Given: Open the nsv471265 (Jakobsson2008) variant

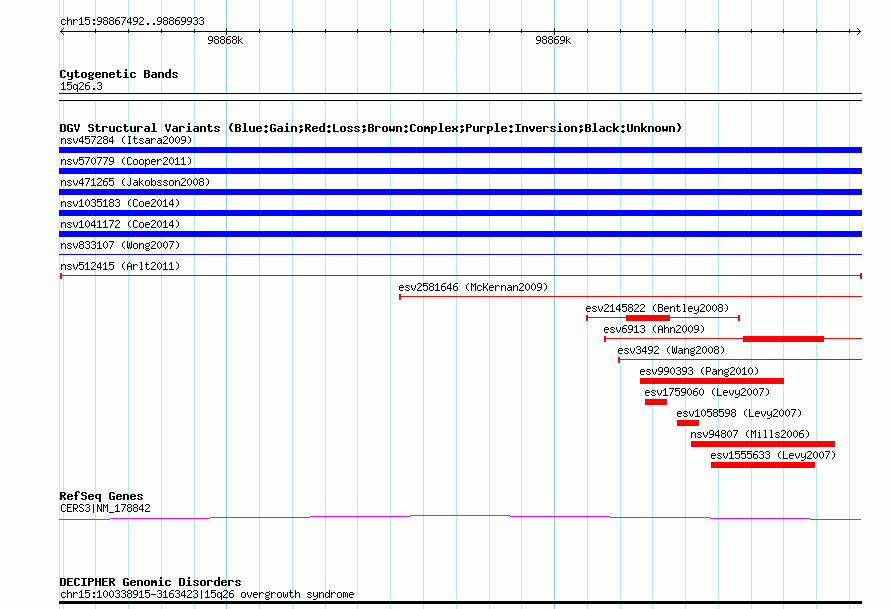Looking at the screenshot, I should (135, 182).
